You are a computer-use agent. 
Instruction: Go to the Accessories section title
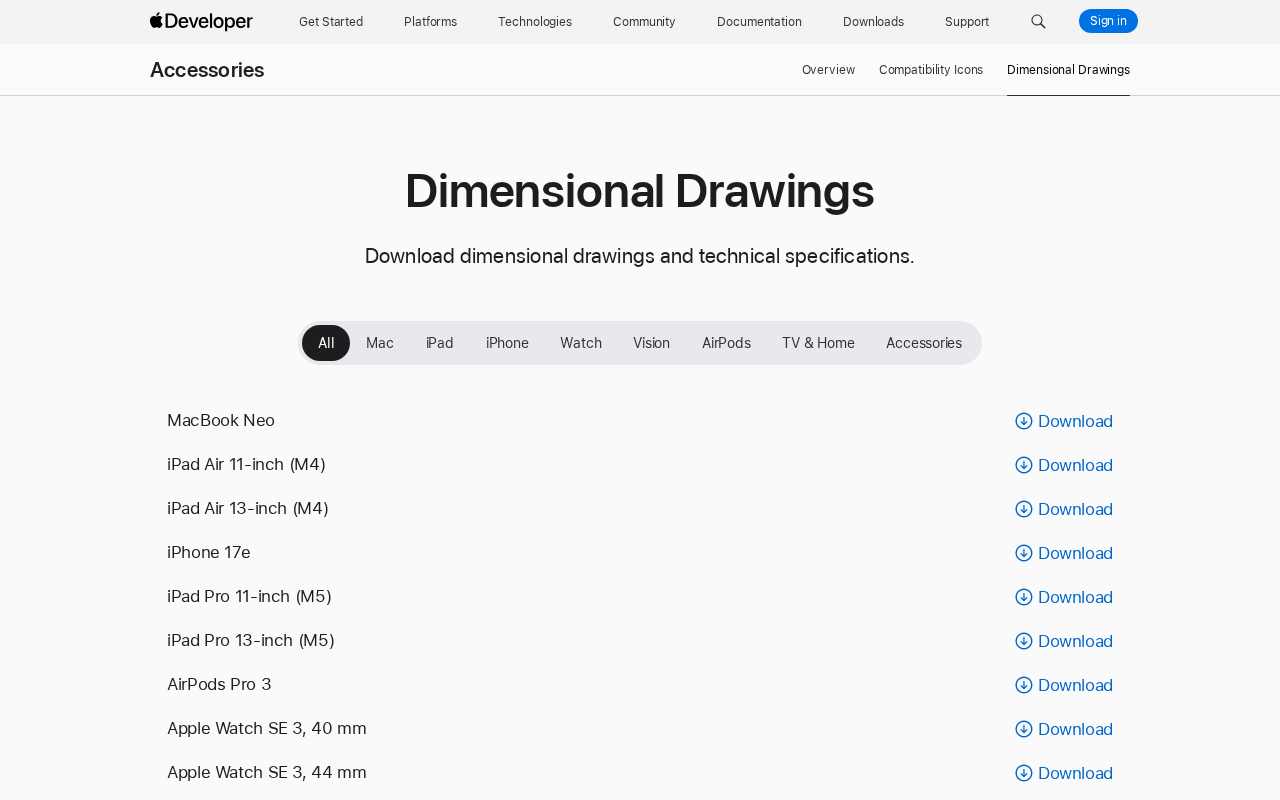point(207,70)
